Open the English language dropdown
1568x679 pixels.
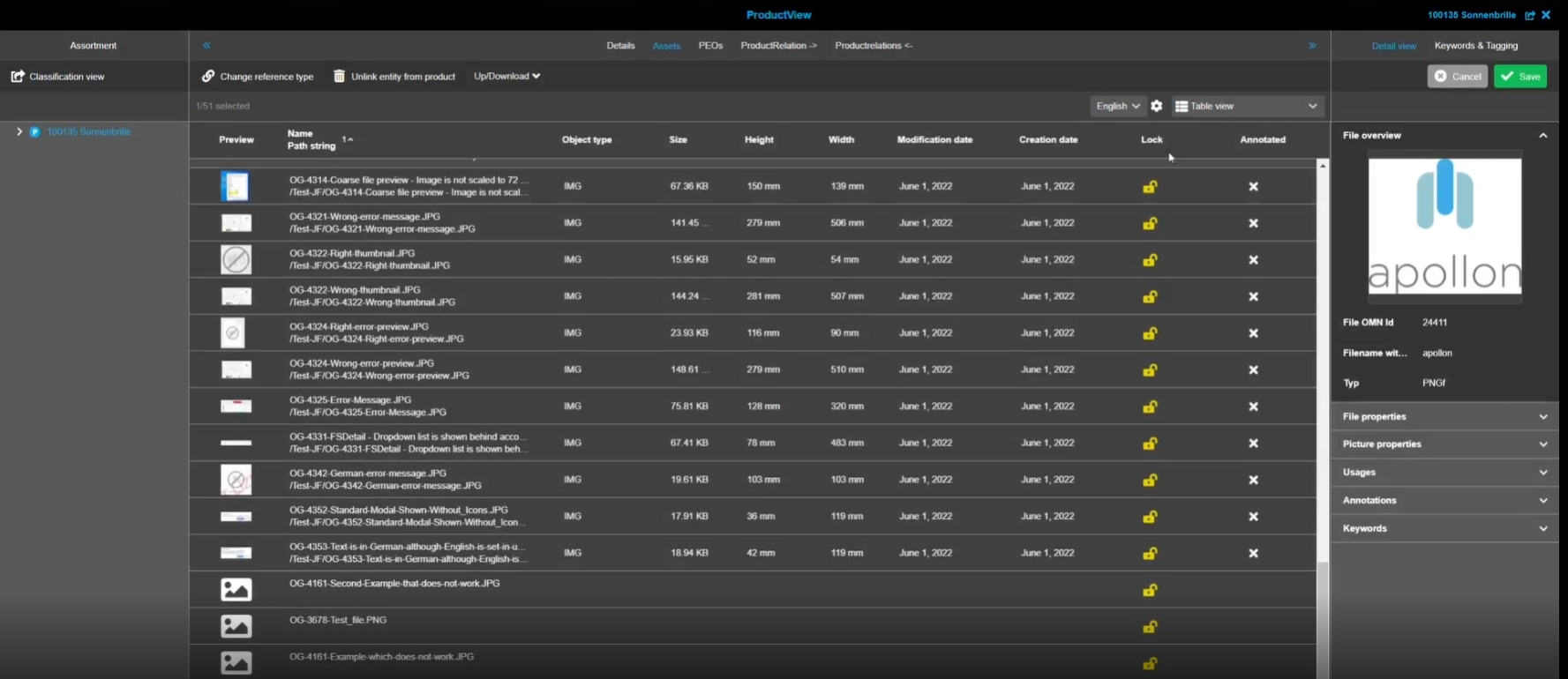(1117, 106)
